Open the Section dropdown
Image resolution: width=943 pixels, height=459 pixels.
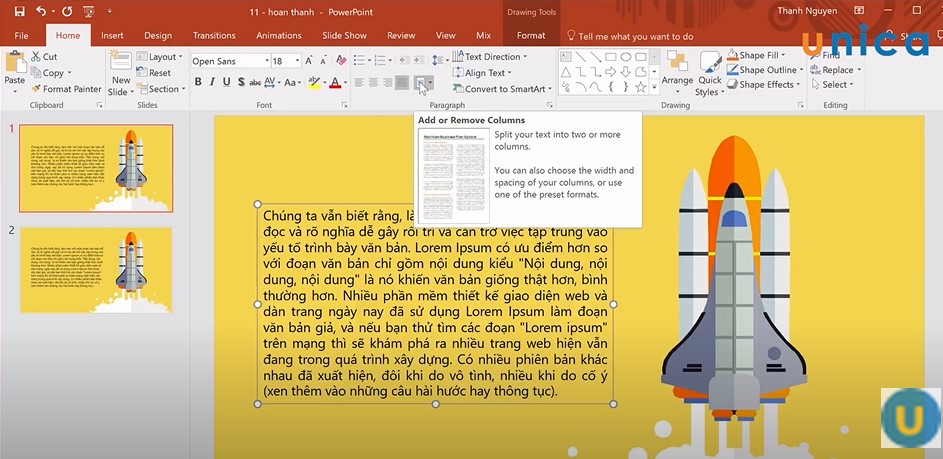click(x=161, y=89)
